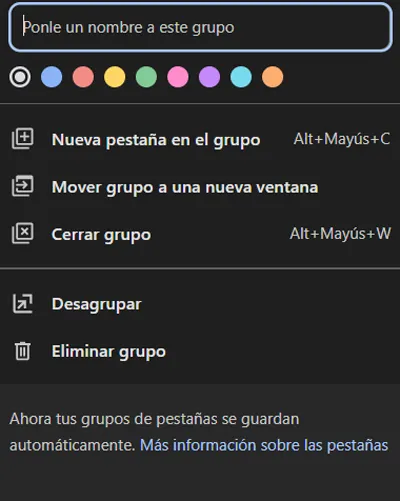Choose the red color swatch
The height and width of the screenshot is (501, 400).
pos(83,77)
